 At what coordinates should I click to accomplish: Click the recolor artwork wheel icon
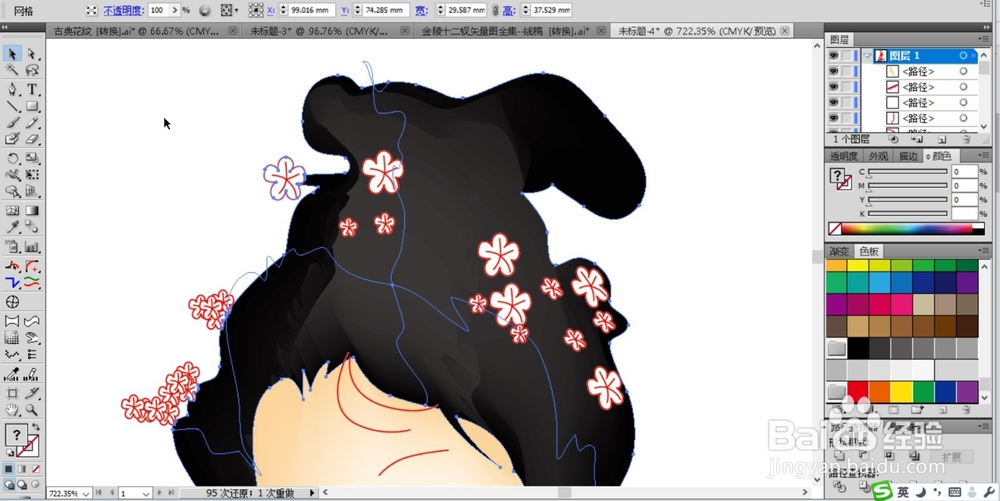[x=205, y=10]
